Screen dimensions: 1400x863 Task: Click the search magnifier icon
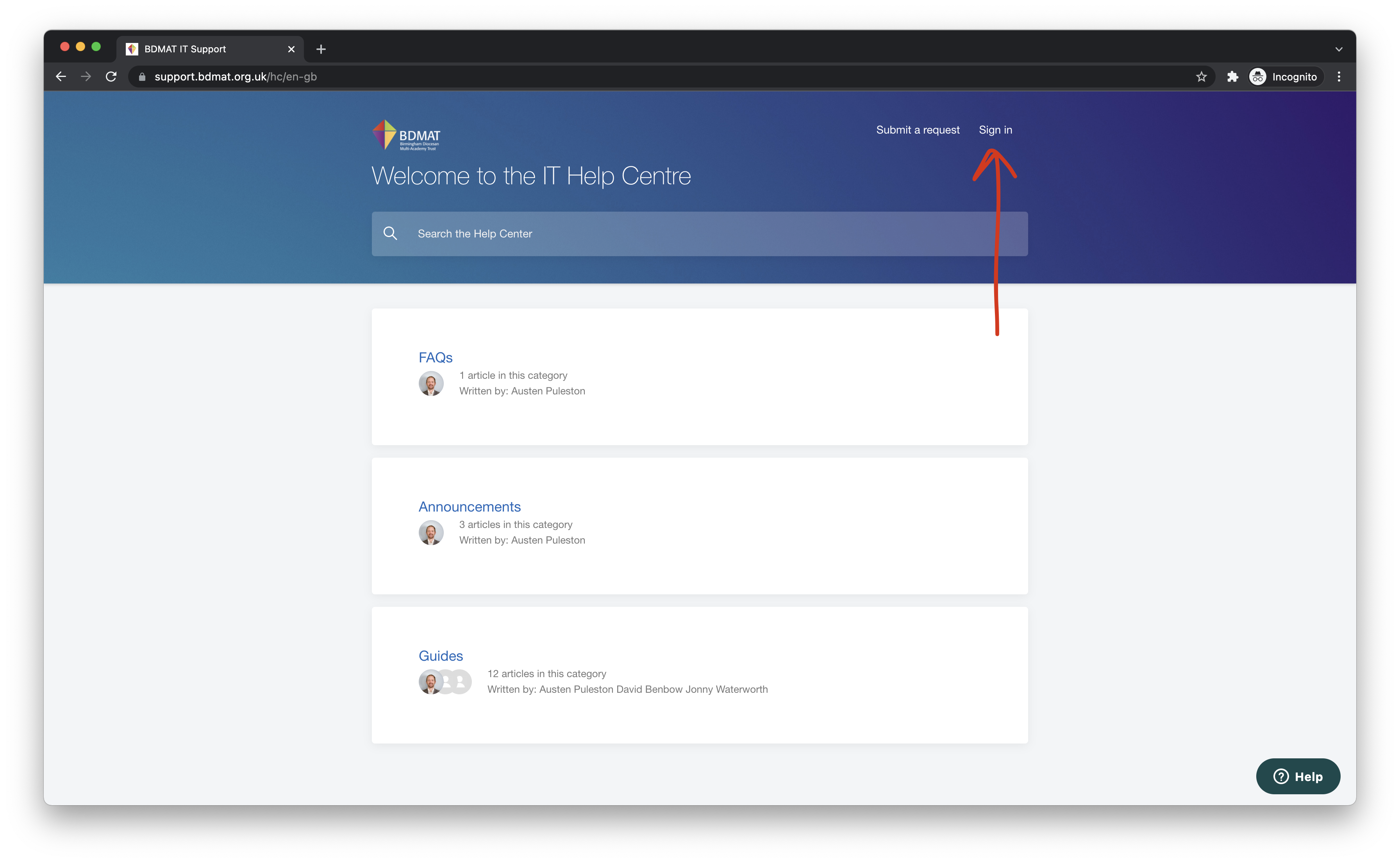click(391, 234)
